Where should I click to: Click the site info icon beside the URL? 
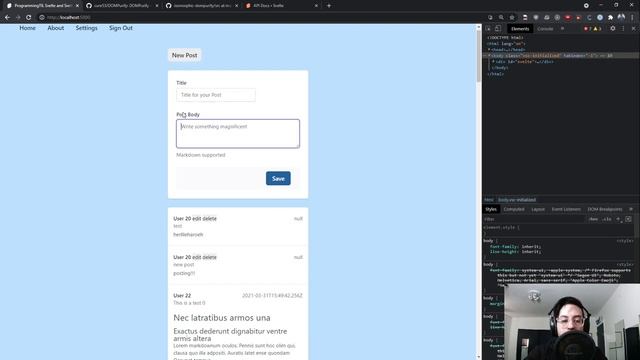42,18
